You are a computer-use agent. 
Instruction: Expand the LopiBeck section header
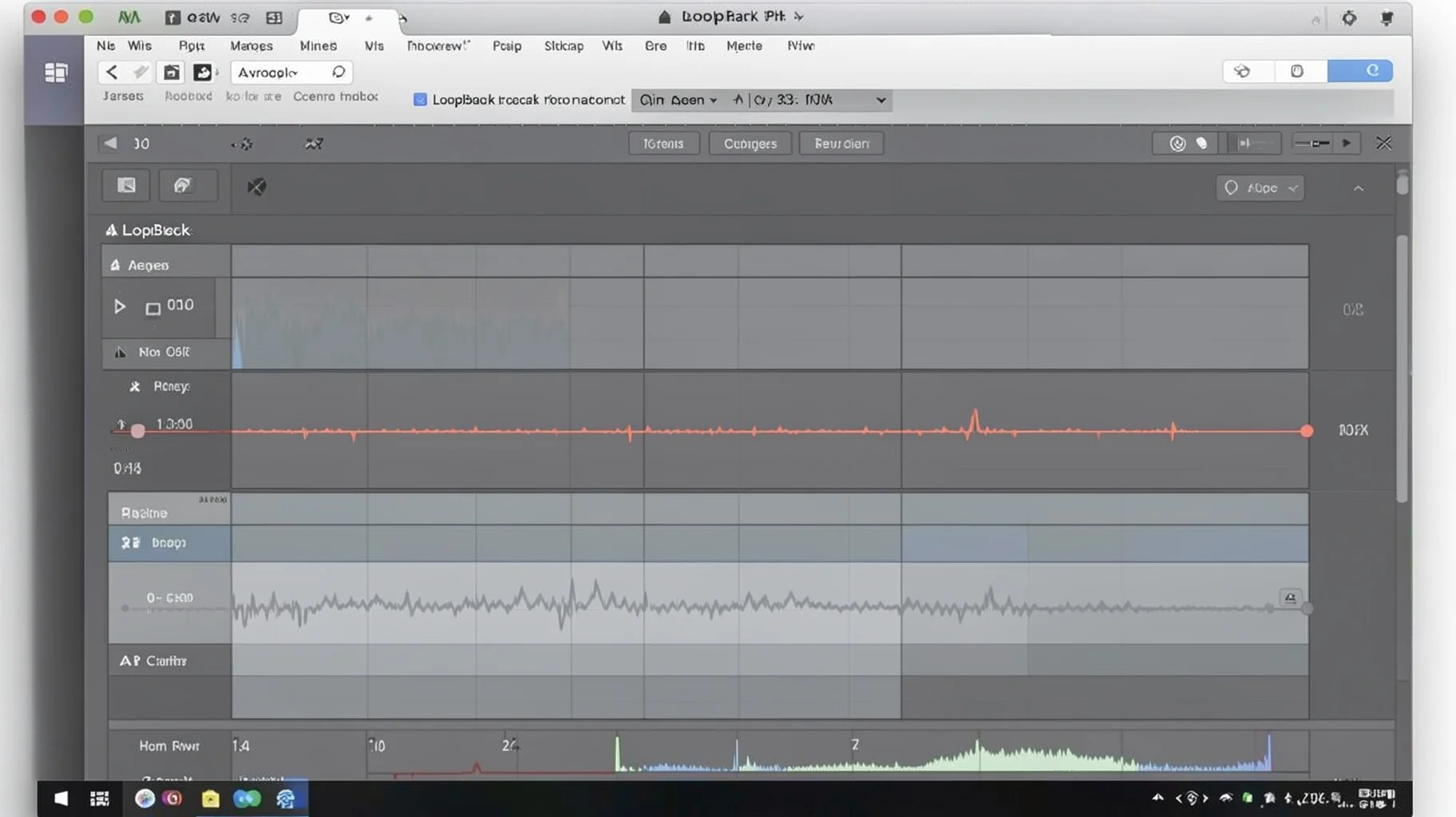[148, 231]
